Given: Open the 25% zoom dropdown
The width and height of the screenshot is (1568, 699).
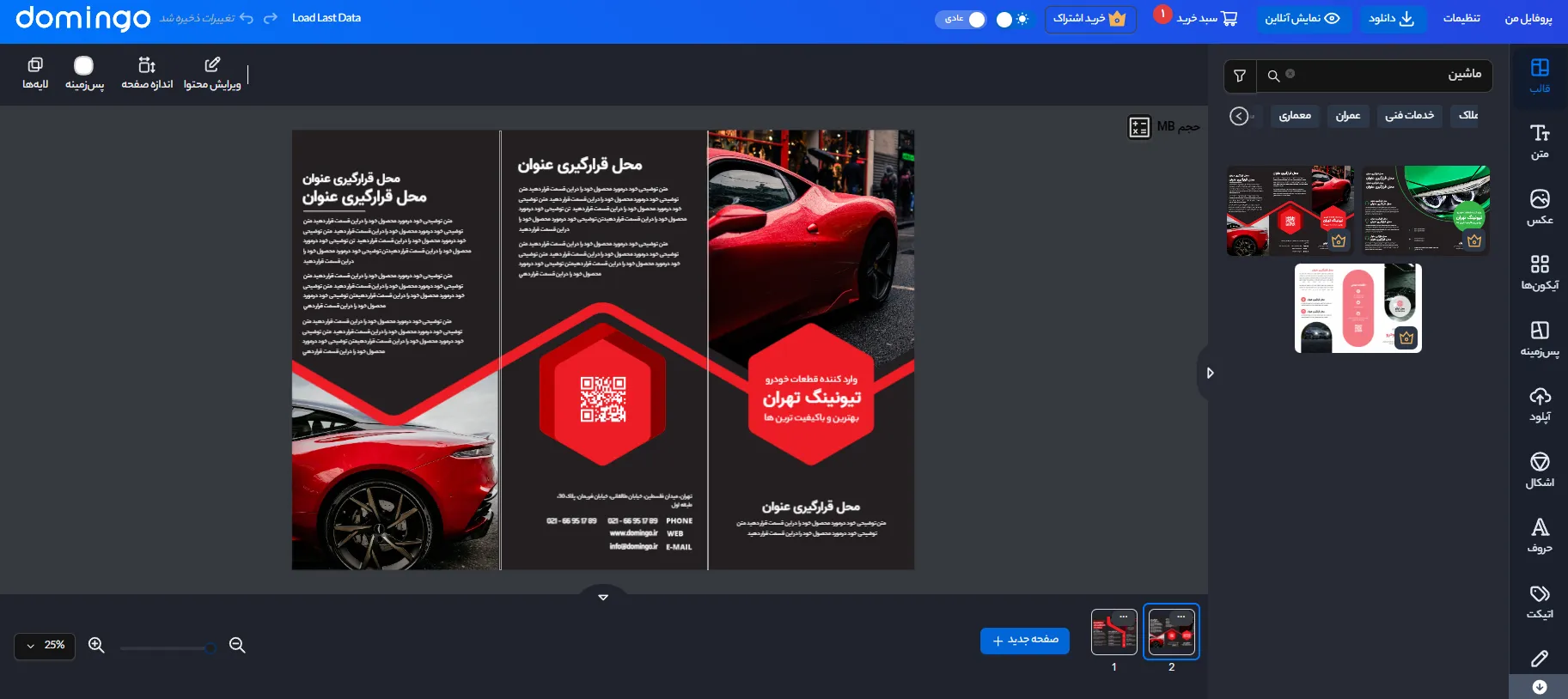Looking at the screenshot, I should 45,646.
